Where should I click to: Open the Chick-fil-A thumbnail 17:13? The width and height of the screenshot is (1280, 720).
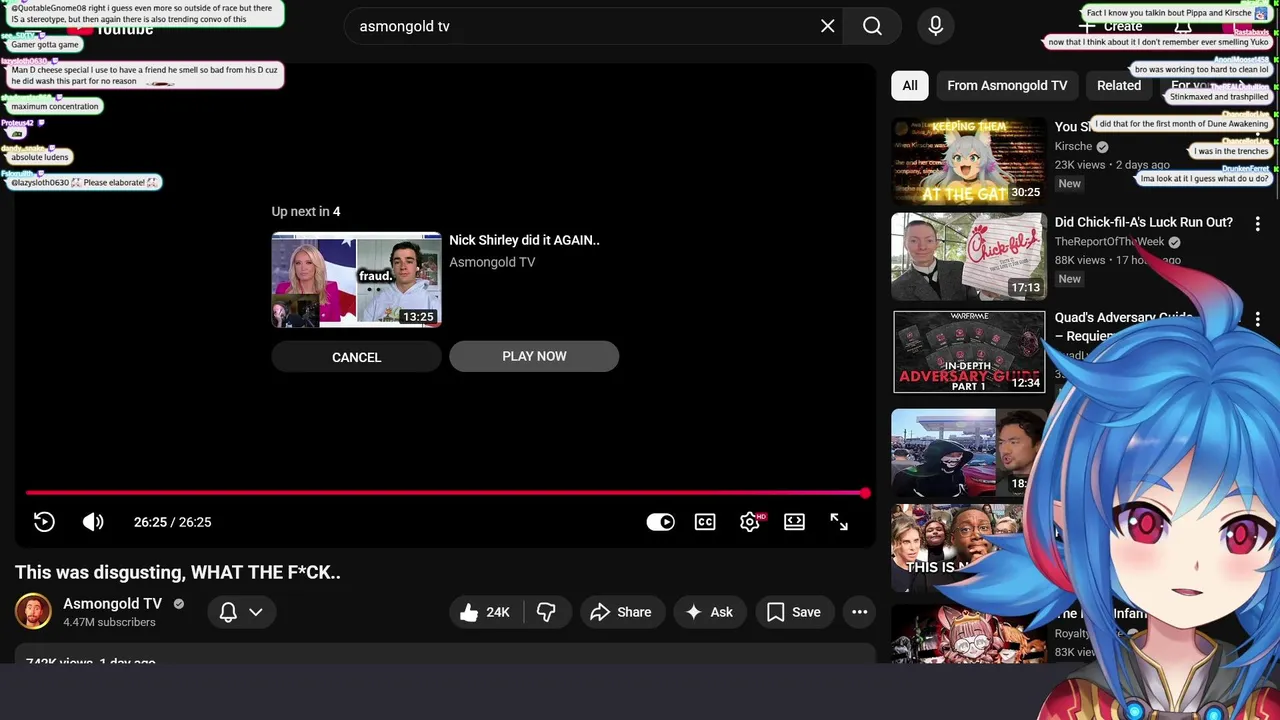(x=969, y=256)
